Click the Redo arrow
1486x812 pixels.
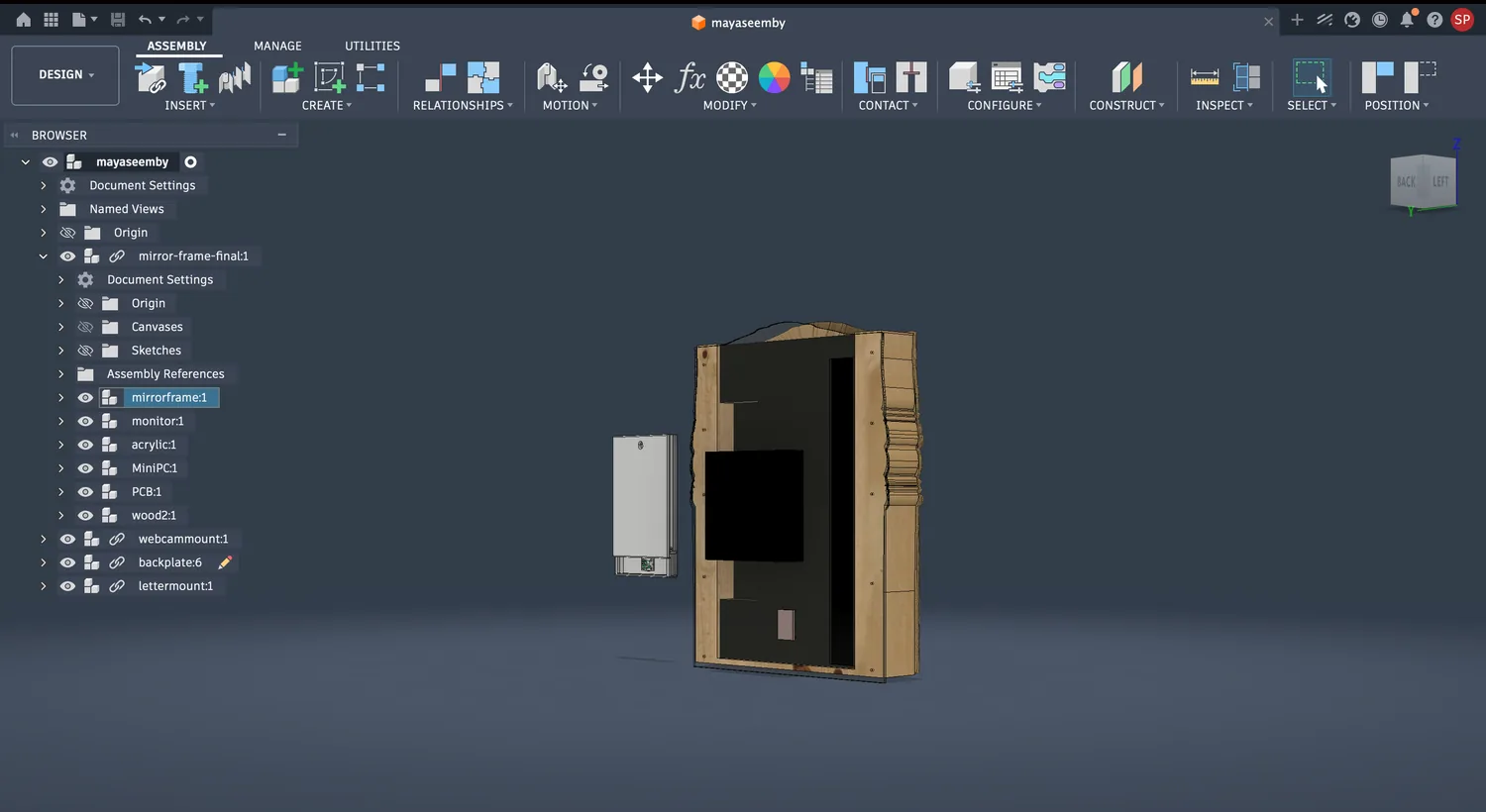182,20
